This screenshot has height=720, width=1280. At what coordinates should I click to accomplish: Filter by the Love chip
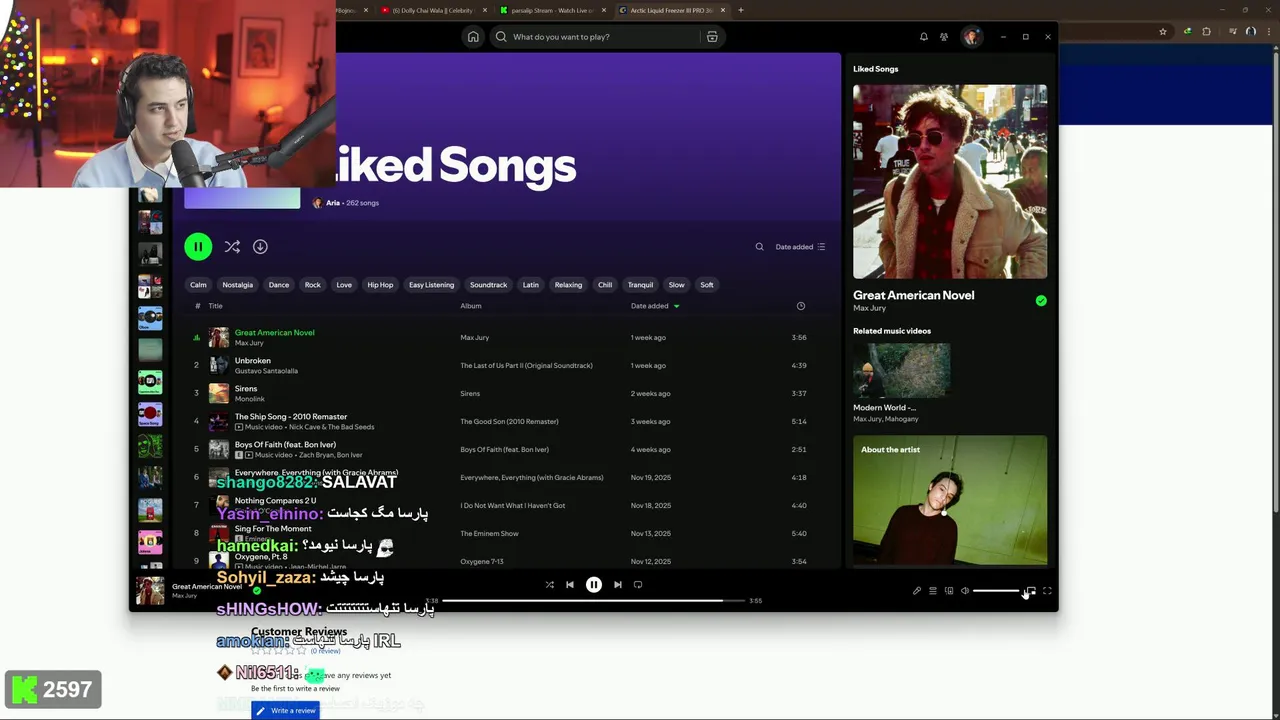[x=344, y=285]
